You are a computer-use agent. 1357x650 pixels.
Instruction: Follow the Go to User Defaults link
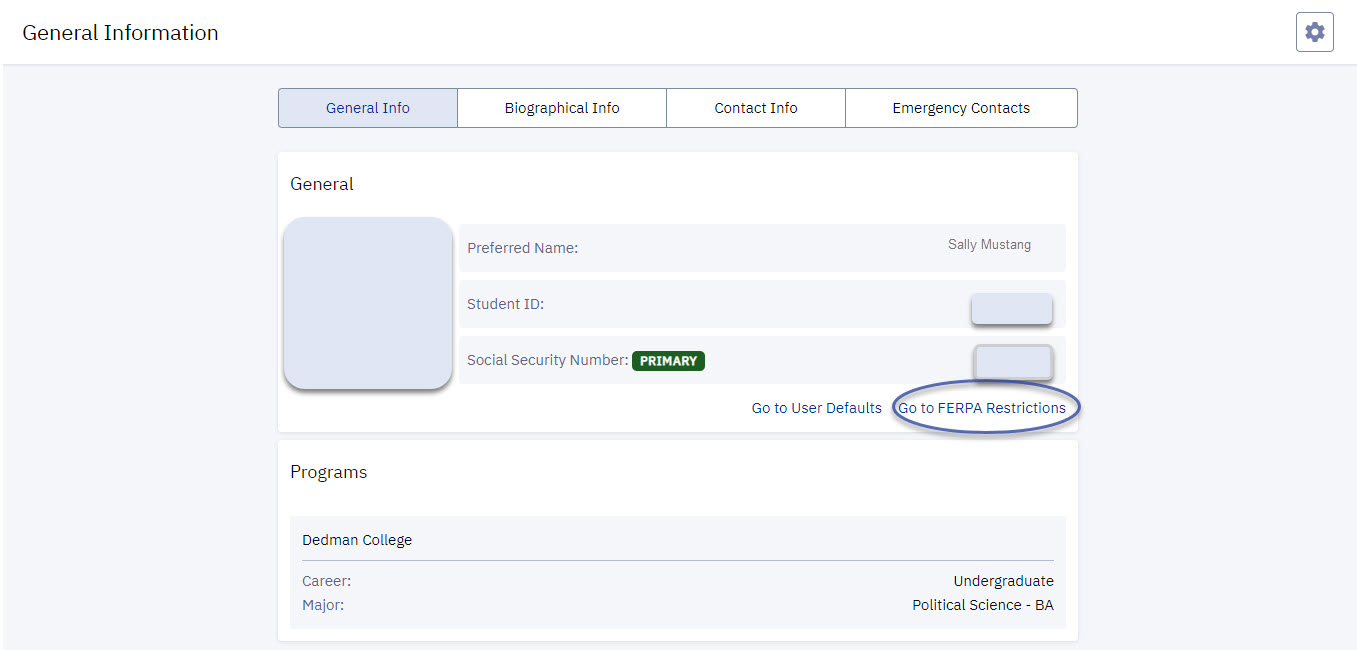[816, 408]
